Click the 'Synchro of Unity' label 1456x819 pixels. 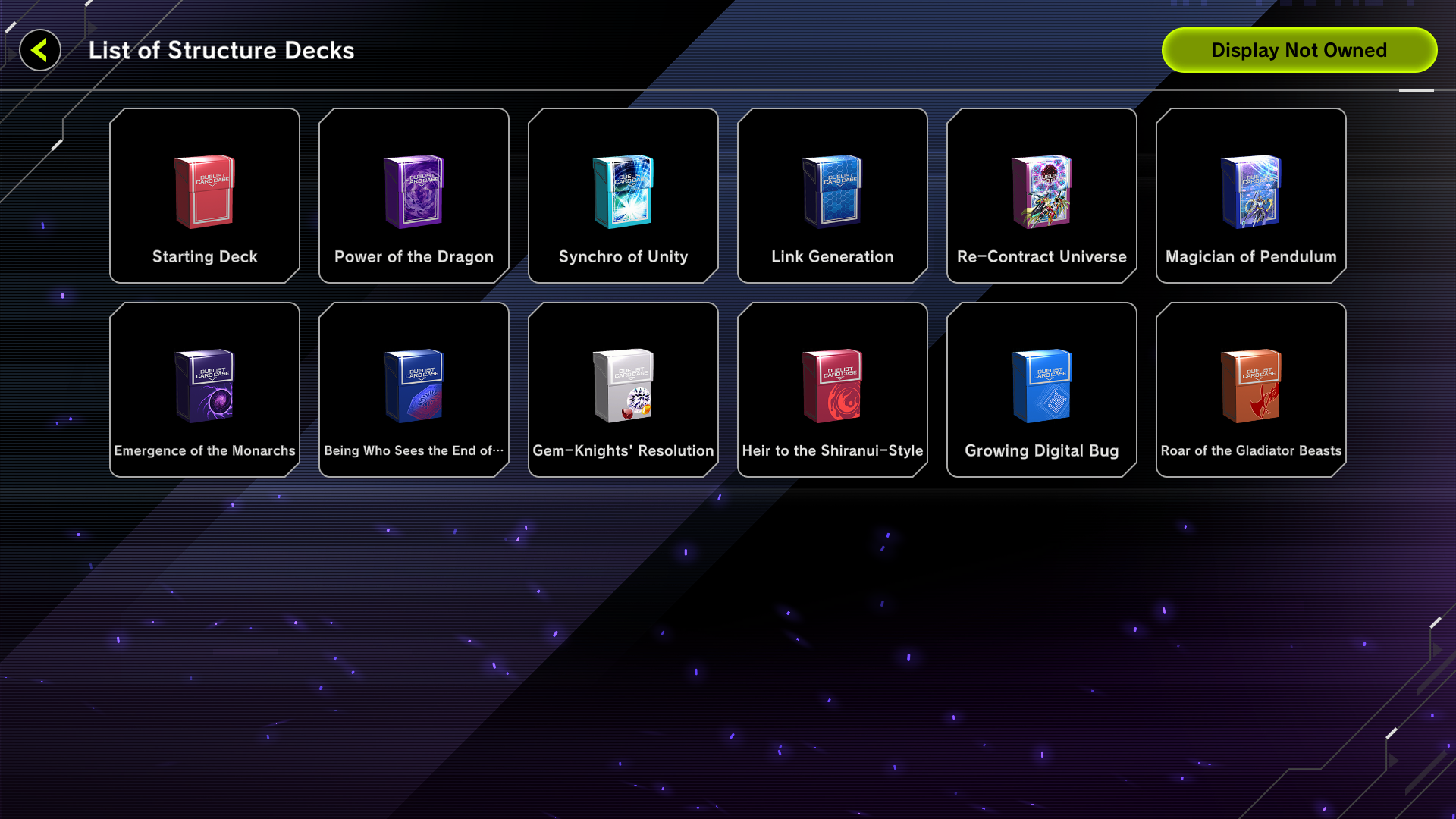pos(623,257)
